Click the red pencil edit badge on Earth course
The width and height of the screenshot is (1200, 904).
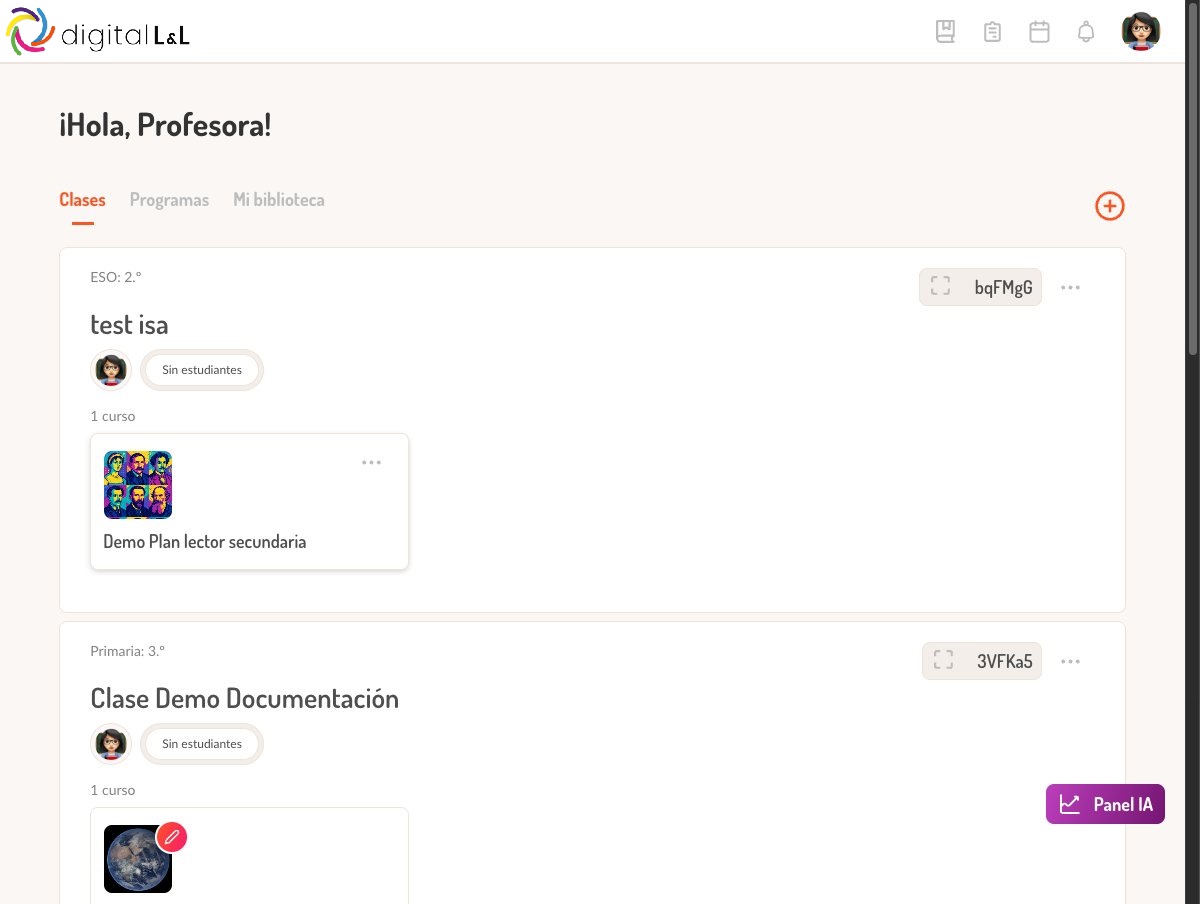172,837
